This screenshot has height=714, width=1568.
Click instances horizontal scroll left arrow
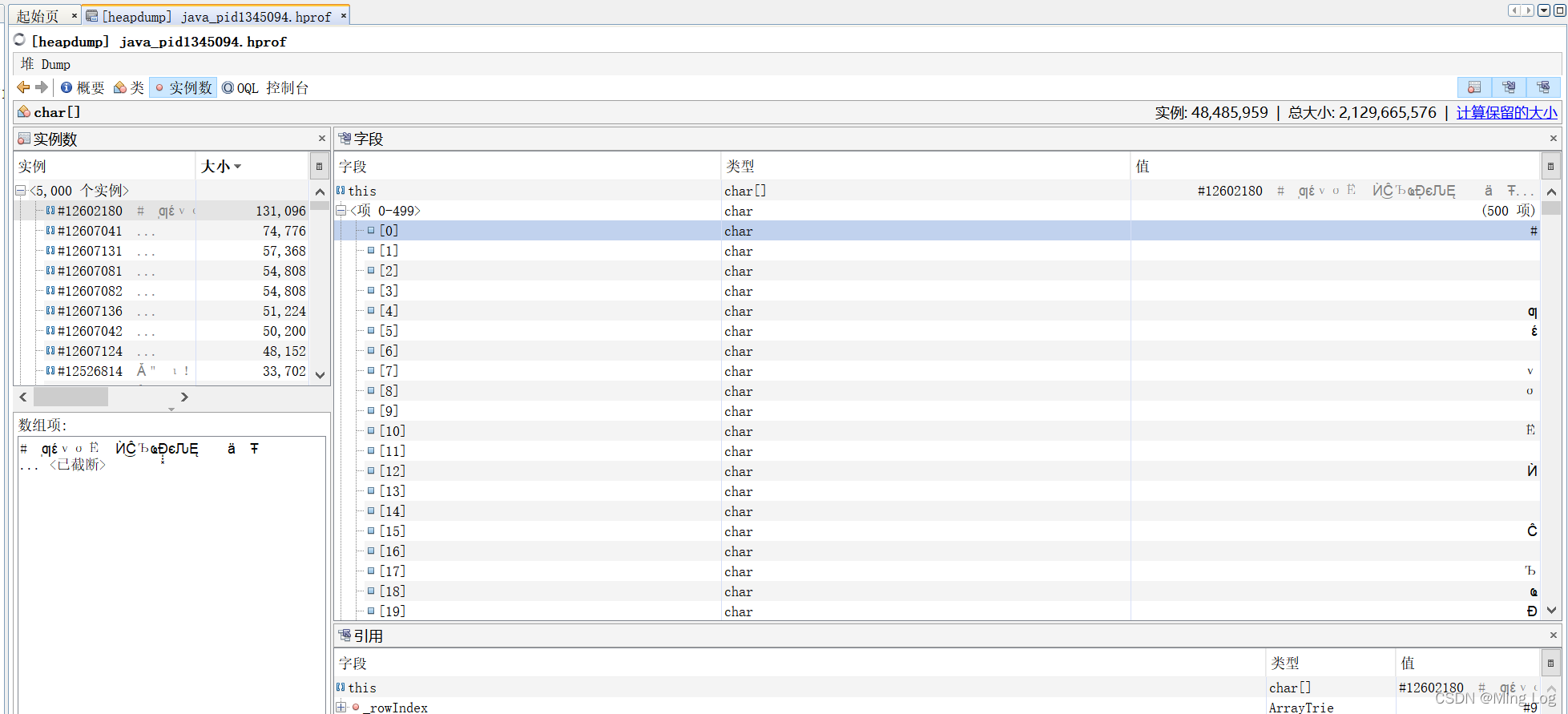coord(23,397)
